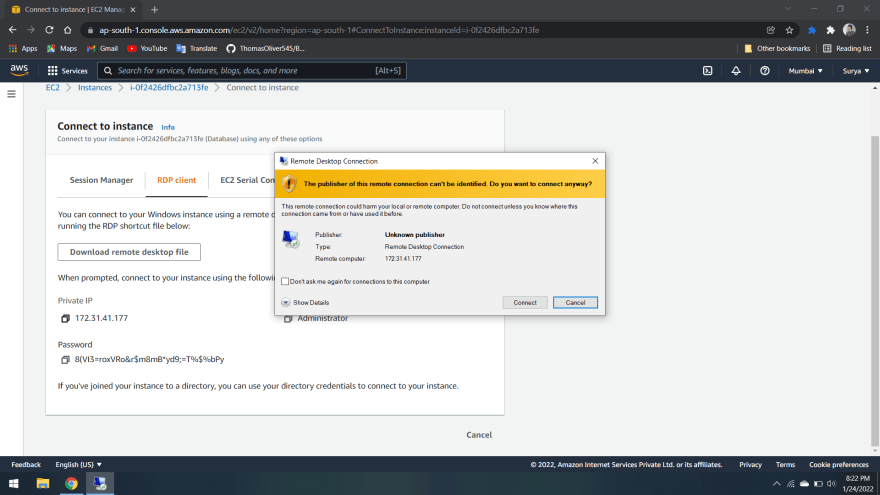This screenshot has height=495, width=880.
Task: Open the Gmail bookmark
Action: click(102, 48)
